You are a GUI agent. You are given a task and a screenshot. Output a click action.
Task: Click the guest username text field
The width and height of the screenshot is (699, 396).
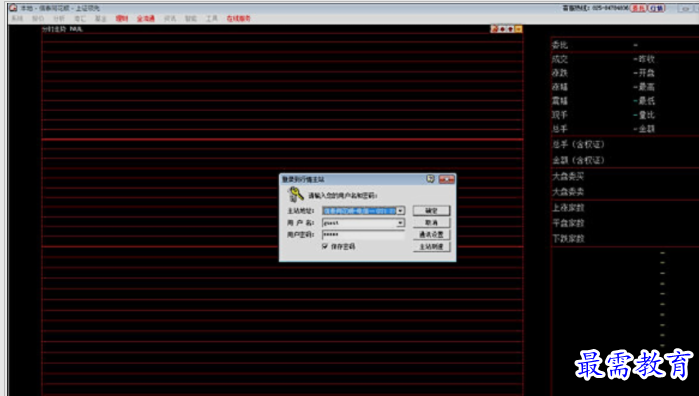coord(359,223)
